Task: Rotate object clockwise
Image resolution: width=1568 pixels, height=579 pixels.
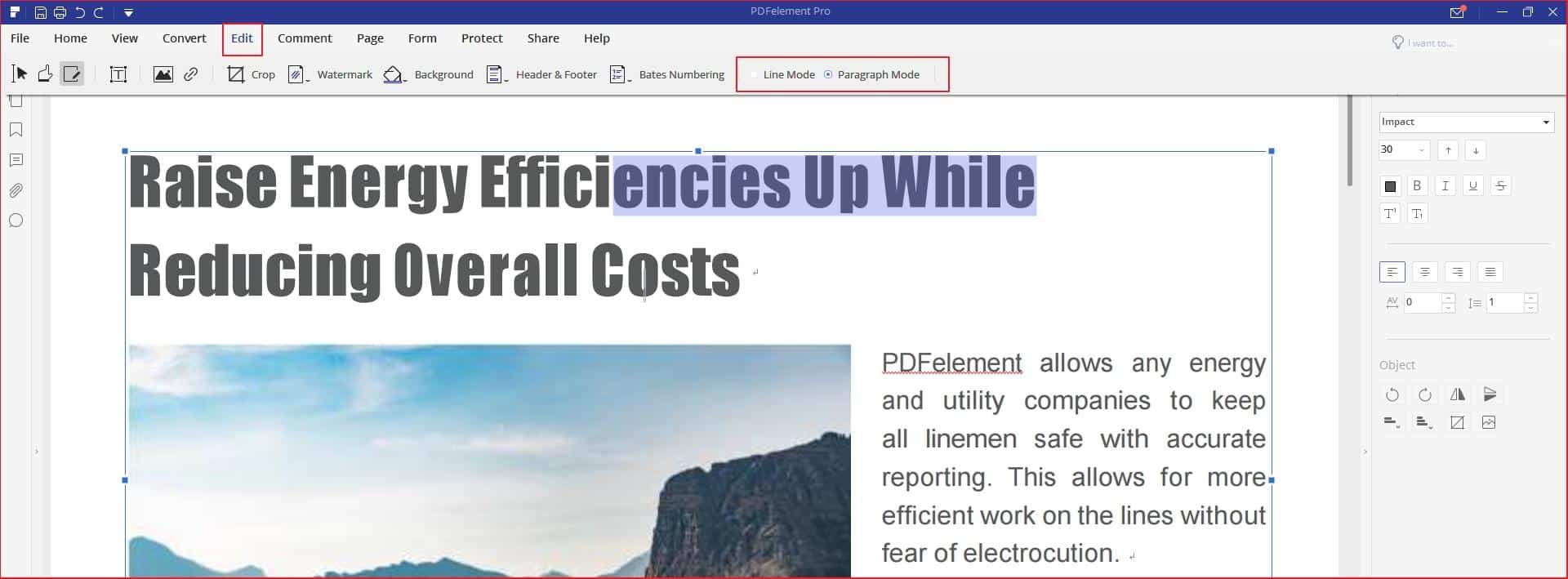Action: point(1424,395)
